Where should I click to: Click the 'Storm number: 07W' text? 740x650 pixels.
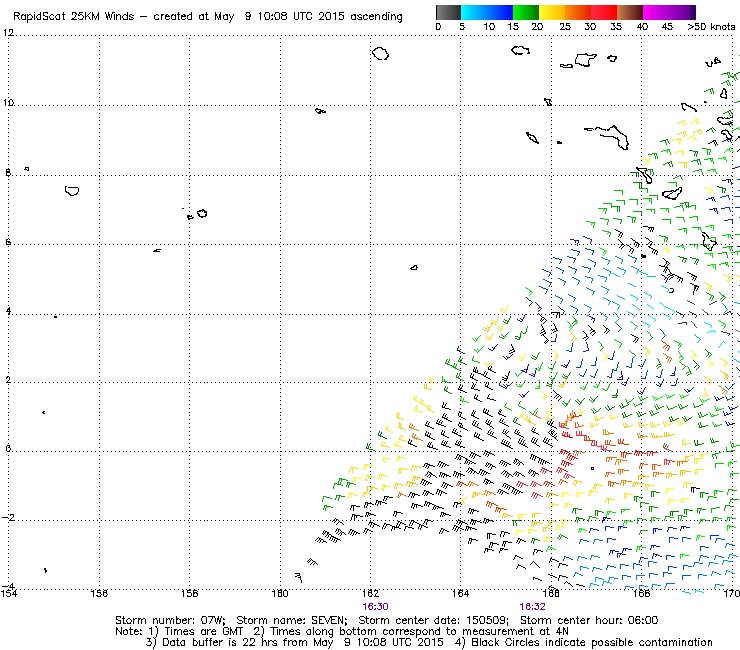[169, 620]
